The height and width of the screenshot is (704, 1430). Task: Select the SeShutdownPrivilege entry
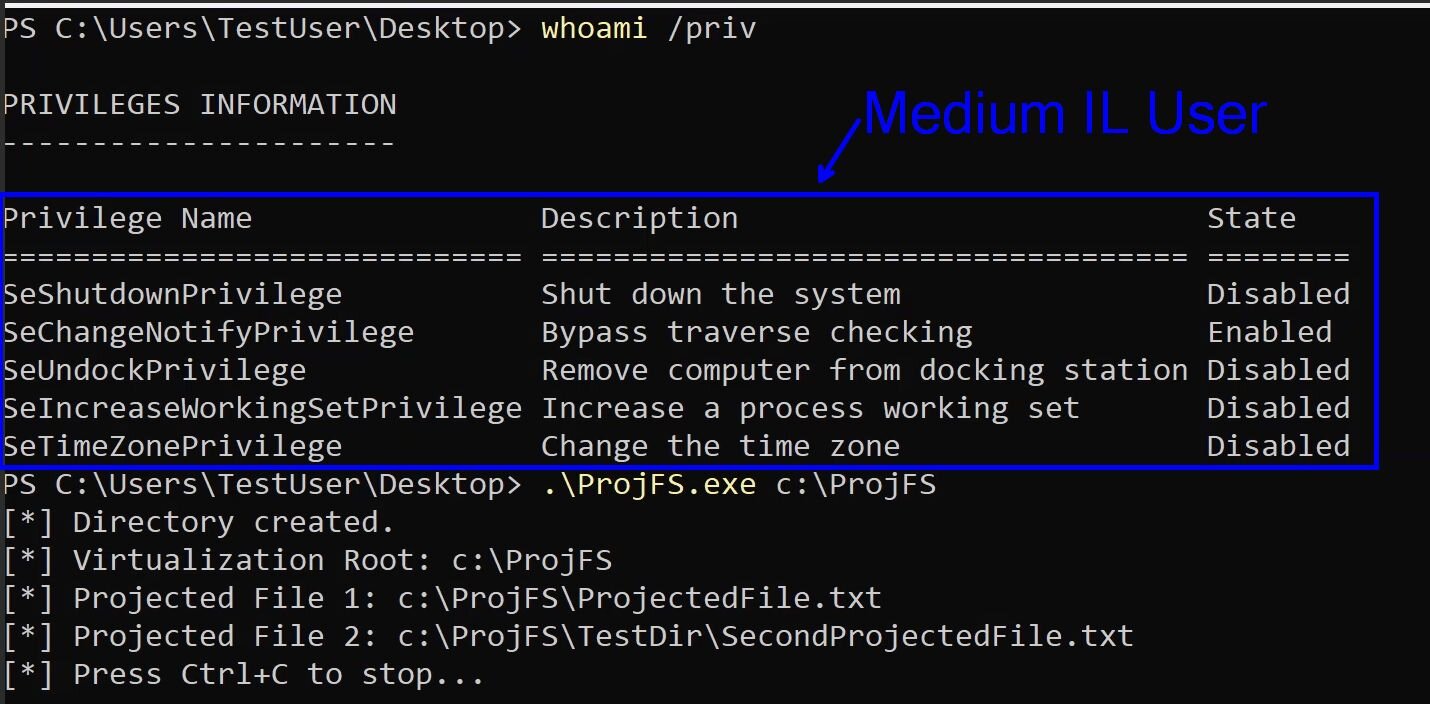click(x=172, y=294)
